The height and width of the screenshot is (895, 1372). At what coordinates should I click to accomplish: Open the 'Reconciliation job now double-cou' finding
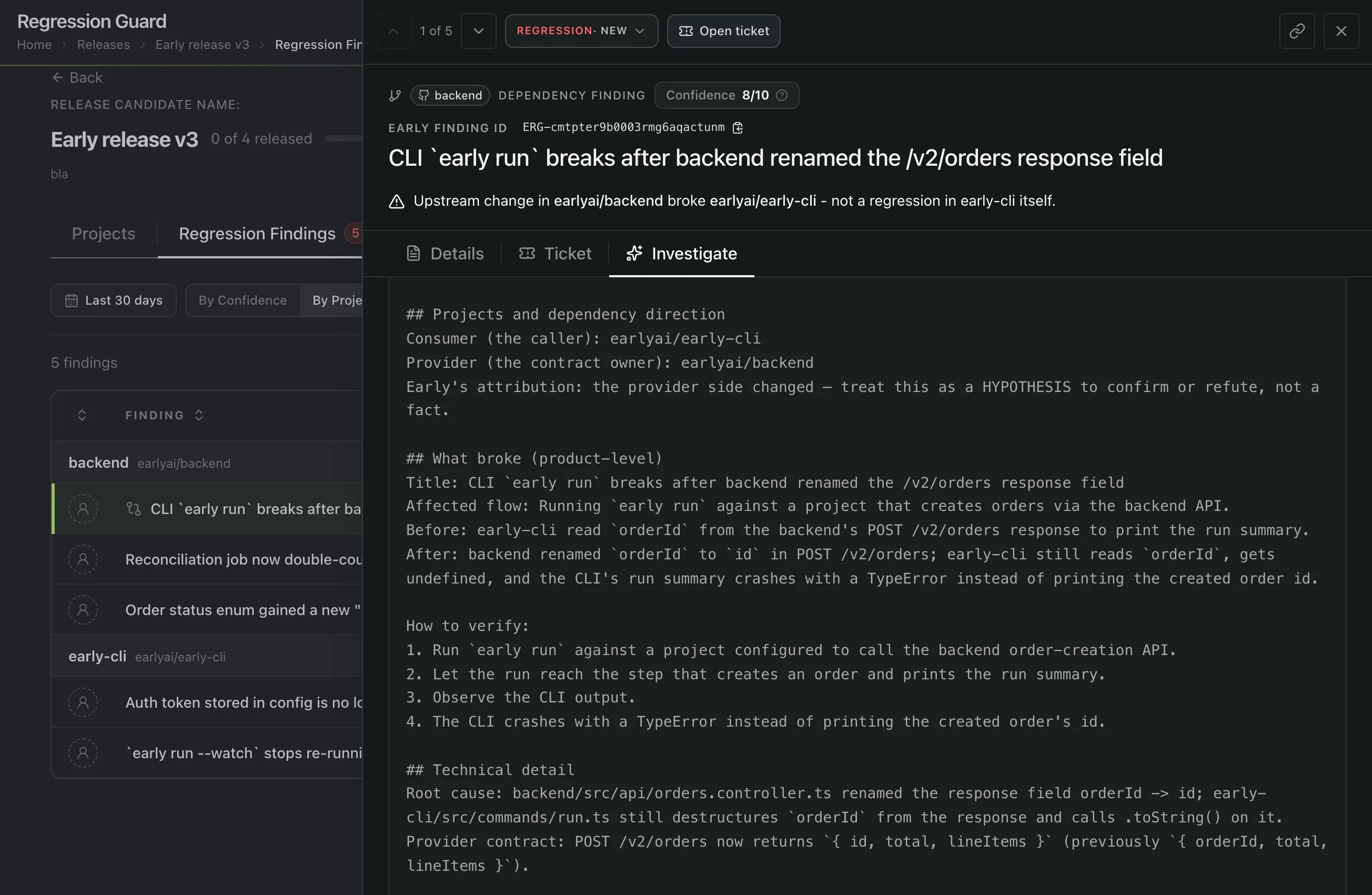point(206,559)
